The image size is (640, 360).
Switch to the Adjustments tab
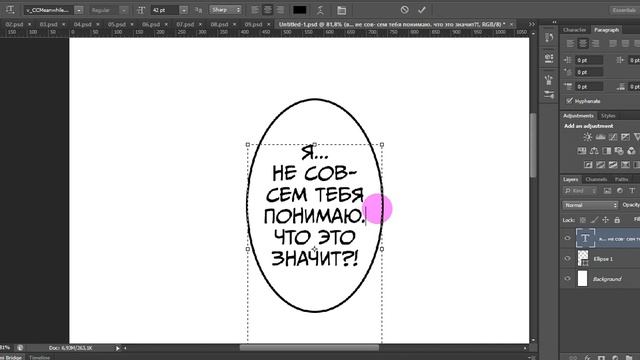pos(578,116)
